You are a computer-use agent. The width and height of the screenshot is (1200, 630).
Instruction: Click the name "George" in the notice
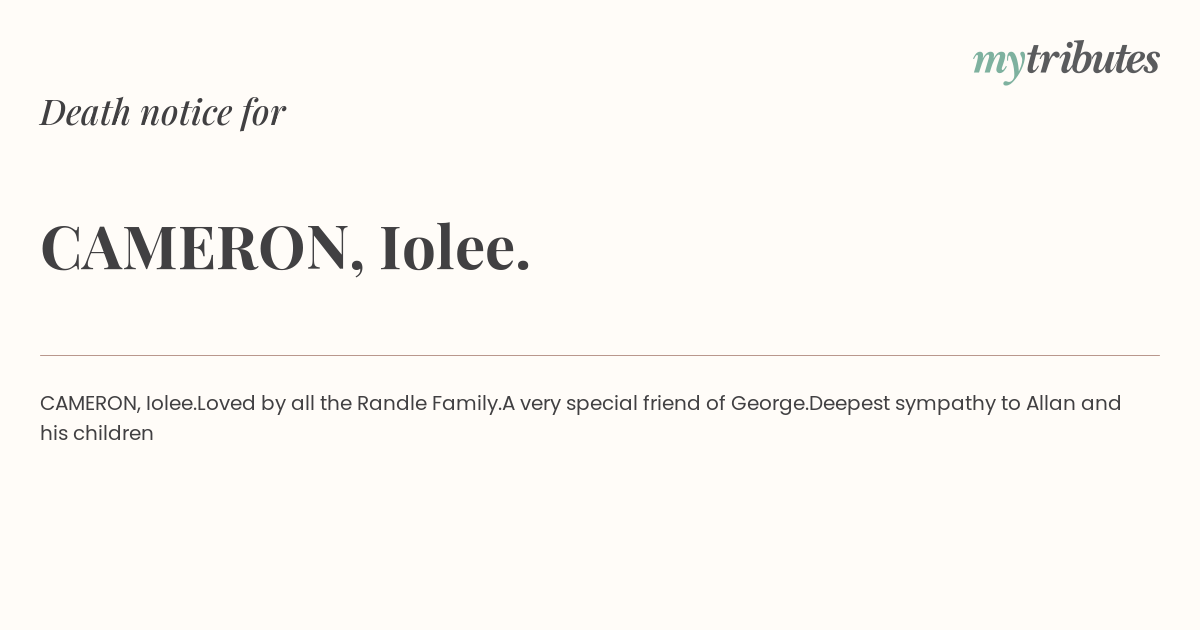768,403
